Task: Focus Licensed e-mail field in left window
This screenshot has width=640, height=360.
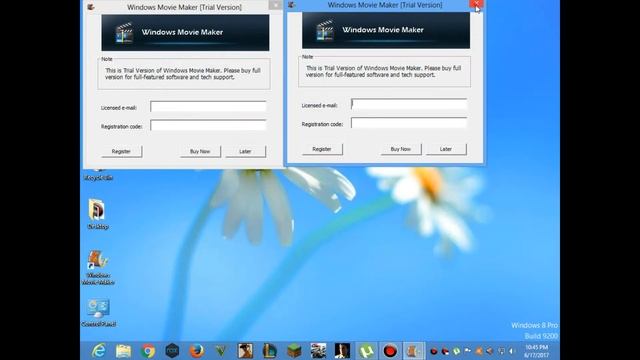Action: click(208, 107)
